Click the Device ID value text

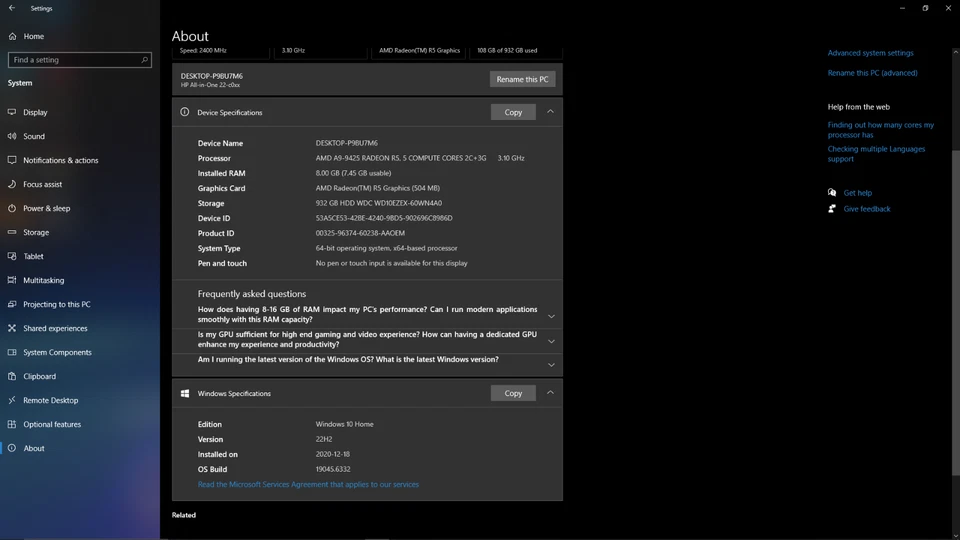point(384,218)
